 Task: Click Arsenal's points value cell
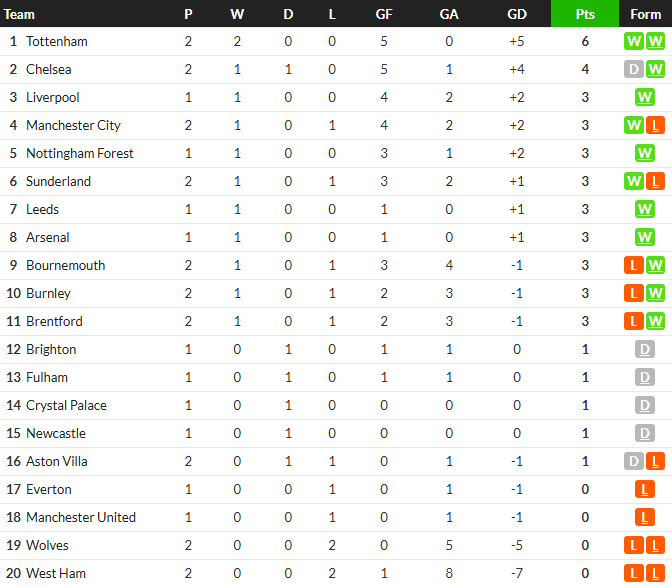[x=585, y=237]
